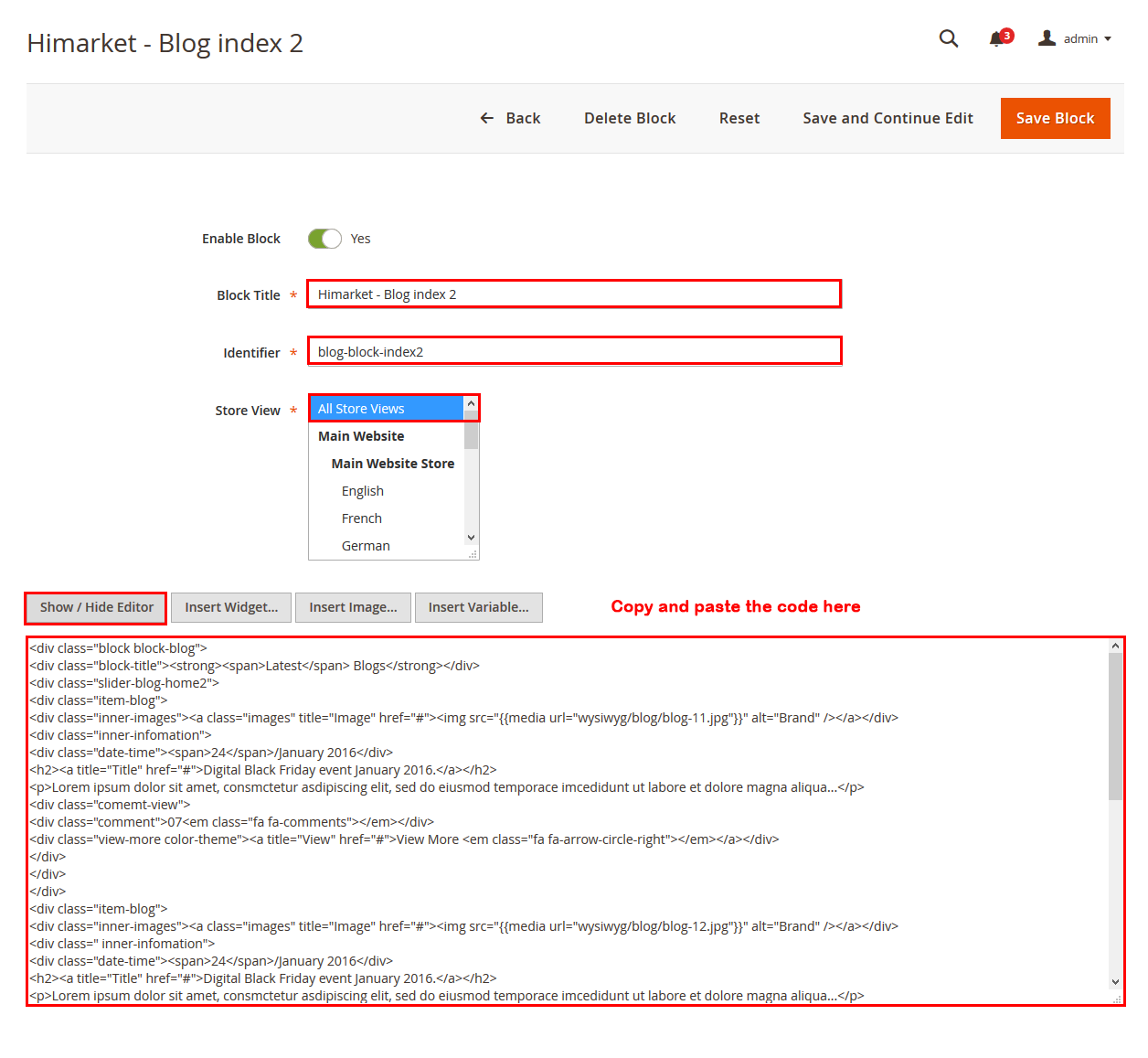This screenshot has width=1148, height=1058.
Task: Click code editor scroll-down arrow
Action: pyautogui.click(x=1115, y=982)
